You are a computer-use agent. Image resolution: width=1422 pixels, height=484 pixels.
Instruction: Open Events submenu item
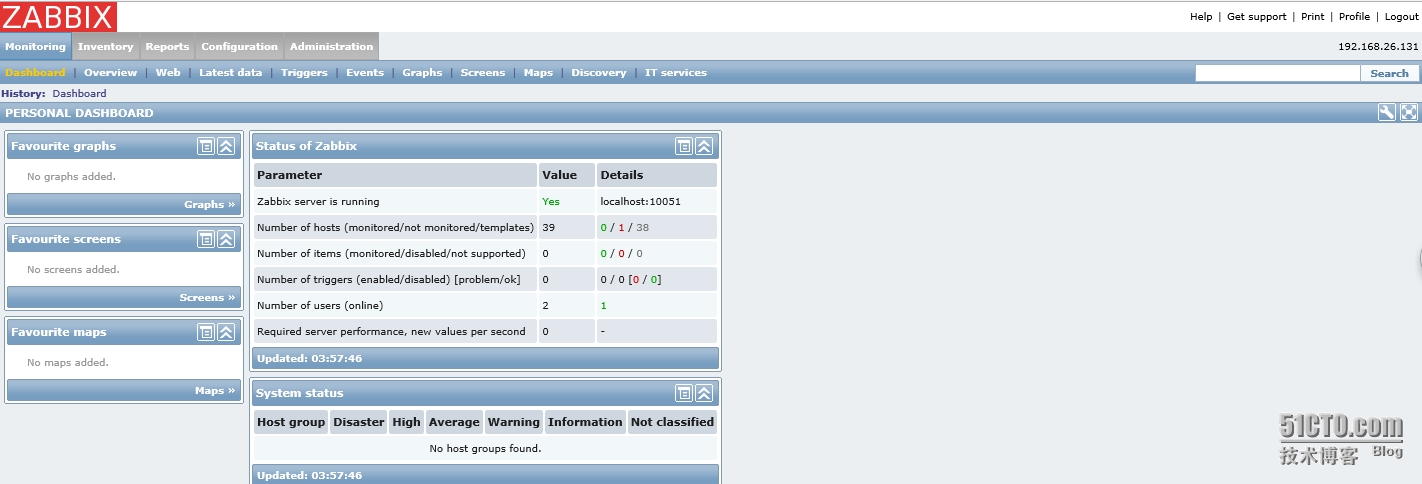point(365,73)
